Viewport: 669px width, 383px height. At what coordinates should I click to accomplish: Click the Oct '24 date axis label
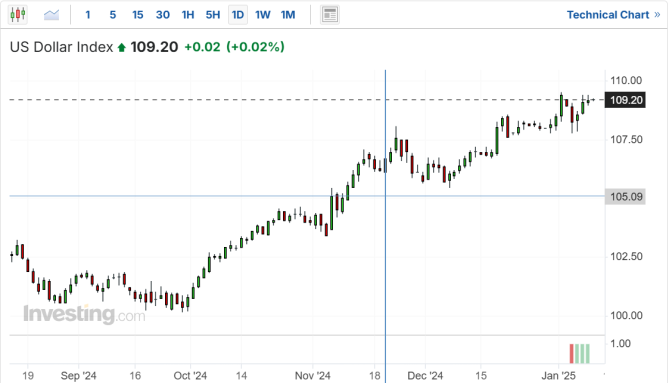(190, 376)
